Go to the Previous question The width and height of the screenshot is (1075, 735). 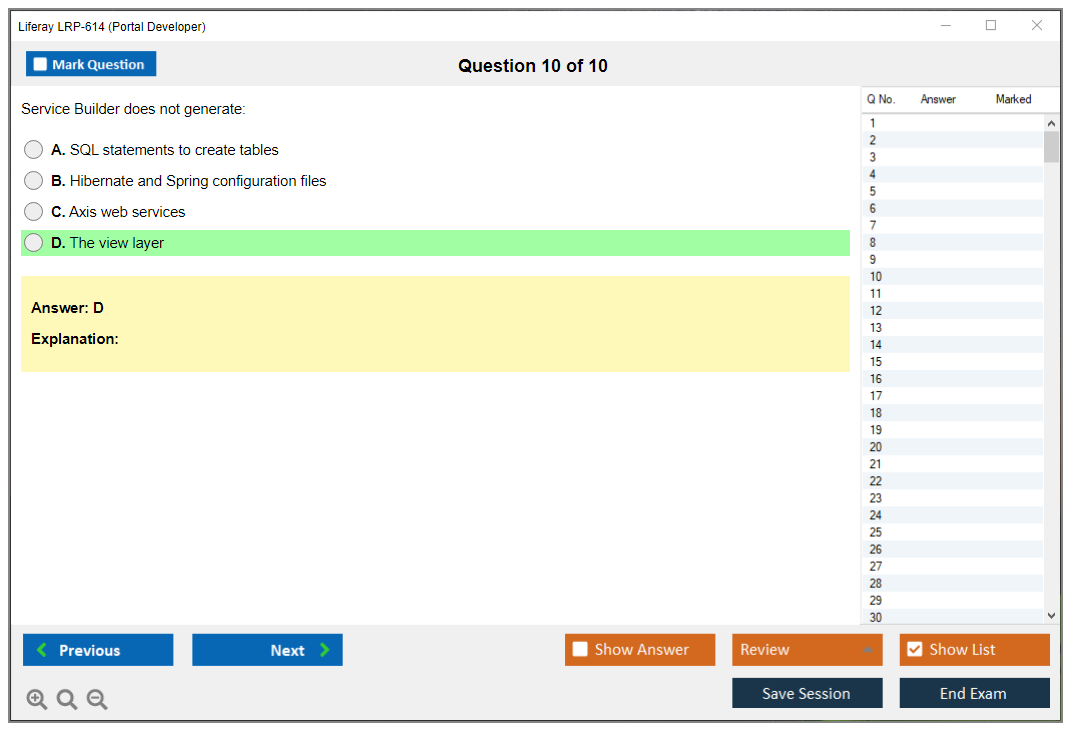tap(98, 650)
